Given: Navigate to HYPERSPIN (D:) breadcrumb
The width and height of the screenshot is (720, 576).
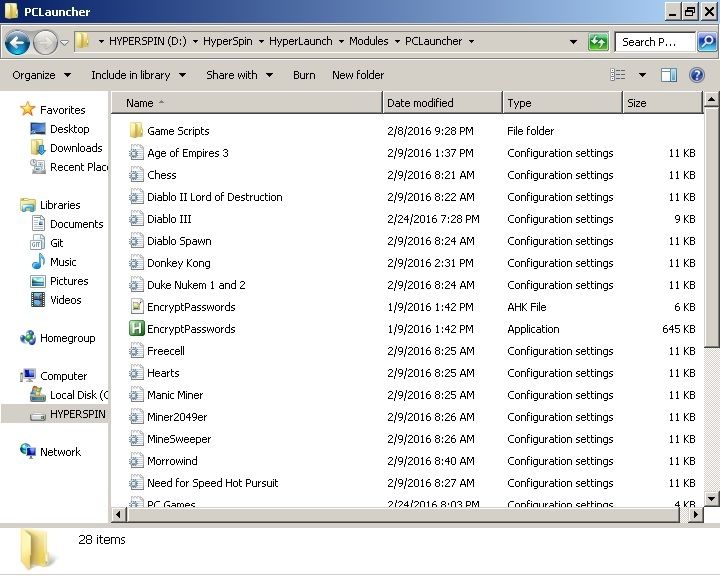Looking at the screenshot, I should [148, 41].
